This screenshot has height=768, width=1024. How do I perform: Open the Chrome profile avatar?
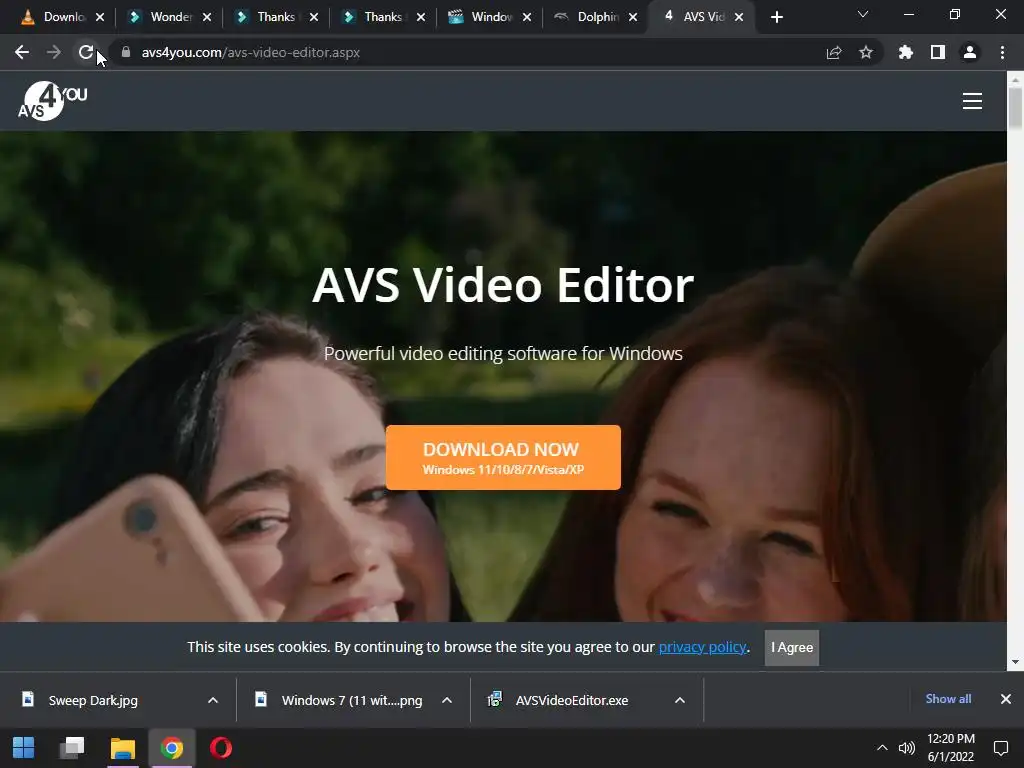tap(970, 52)
